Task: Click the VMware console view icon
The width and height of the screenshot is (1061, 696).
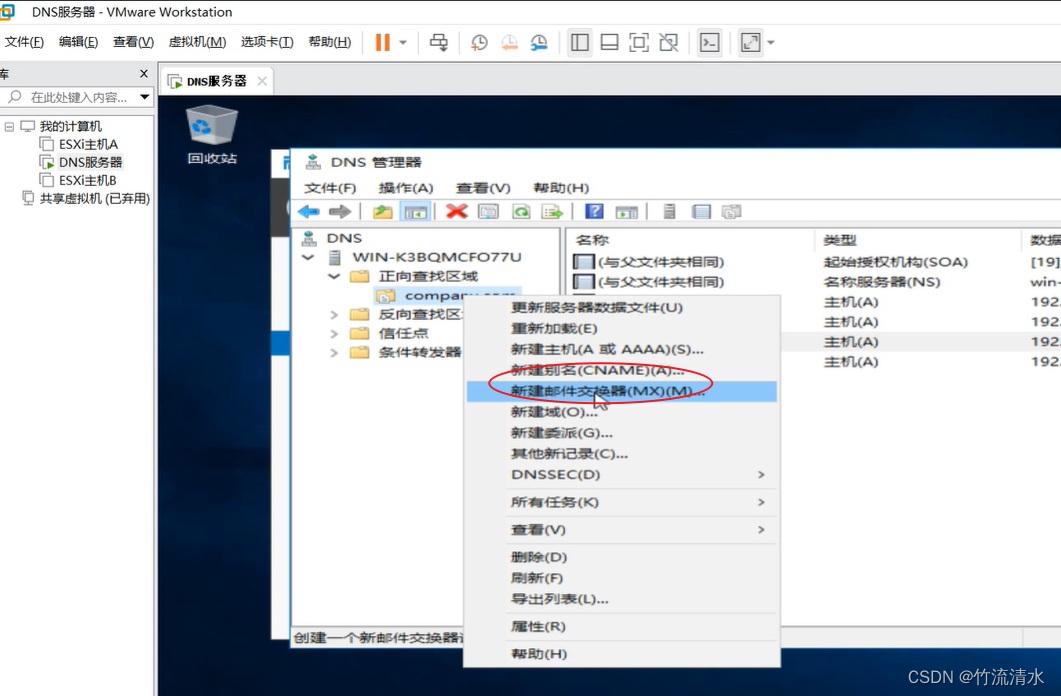Action: 709,43
